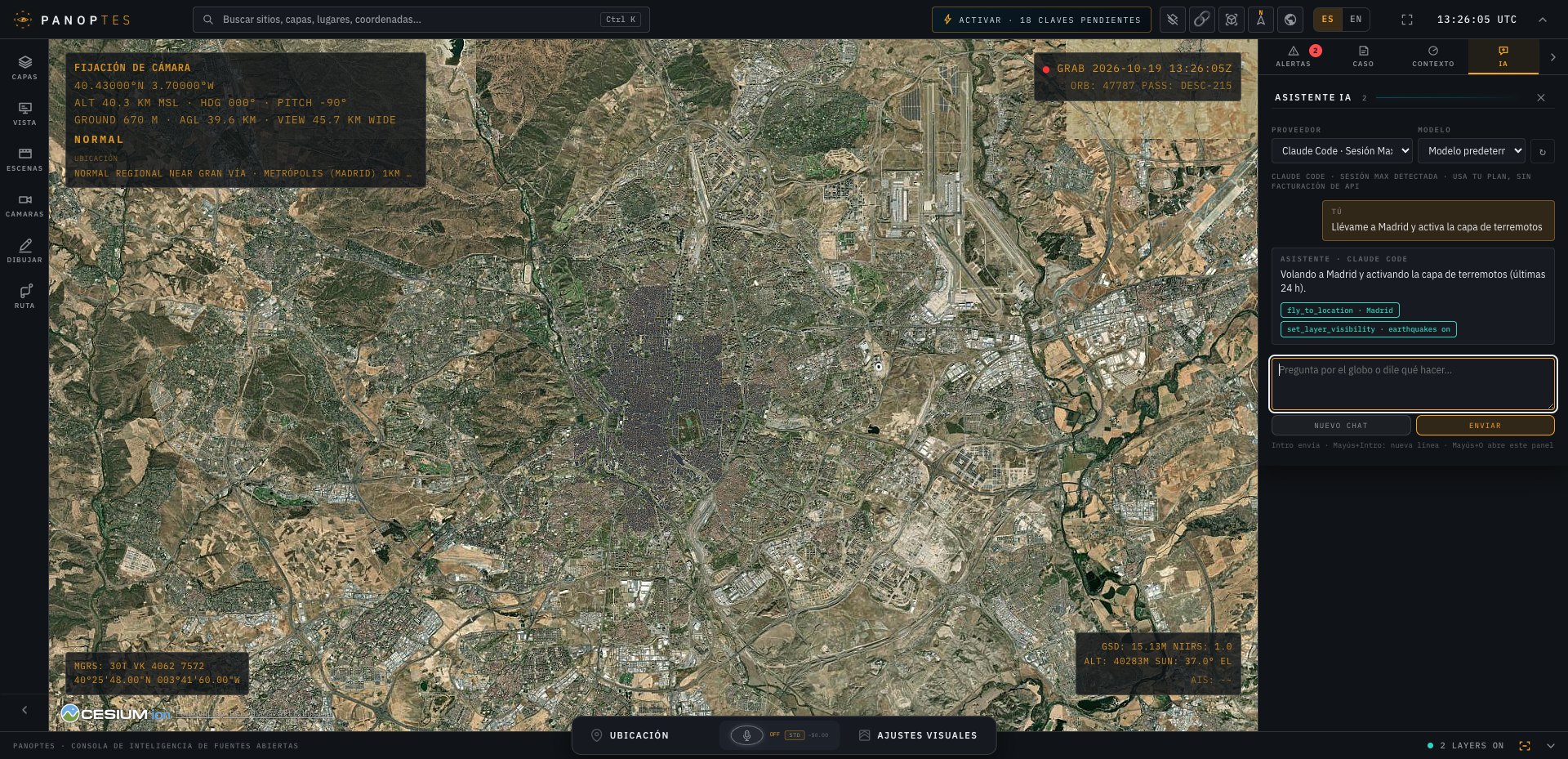Select the IA assistant tab
Image resolution: width=1568 pixels, height=759 pixels.
coord(1503,56)
